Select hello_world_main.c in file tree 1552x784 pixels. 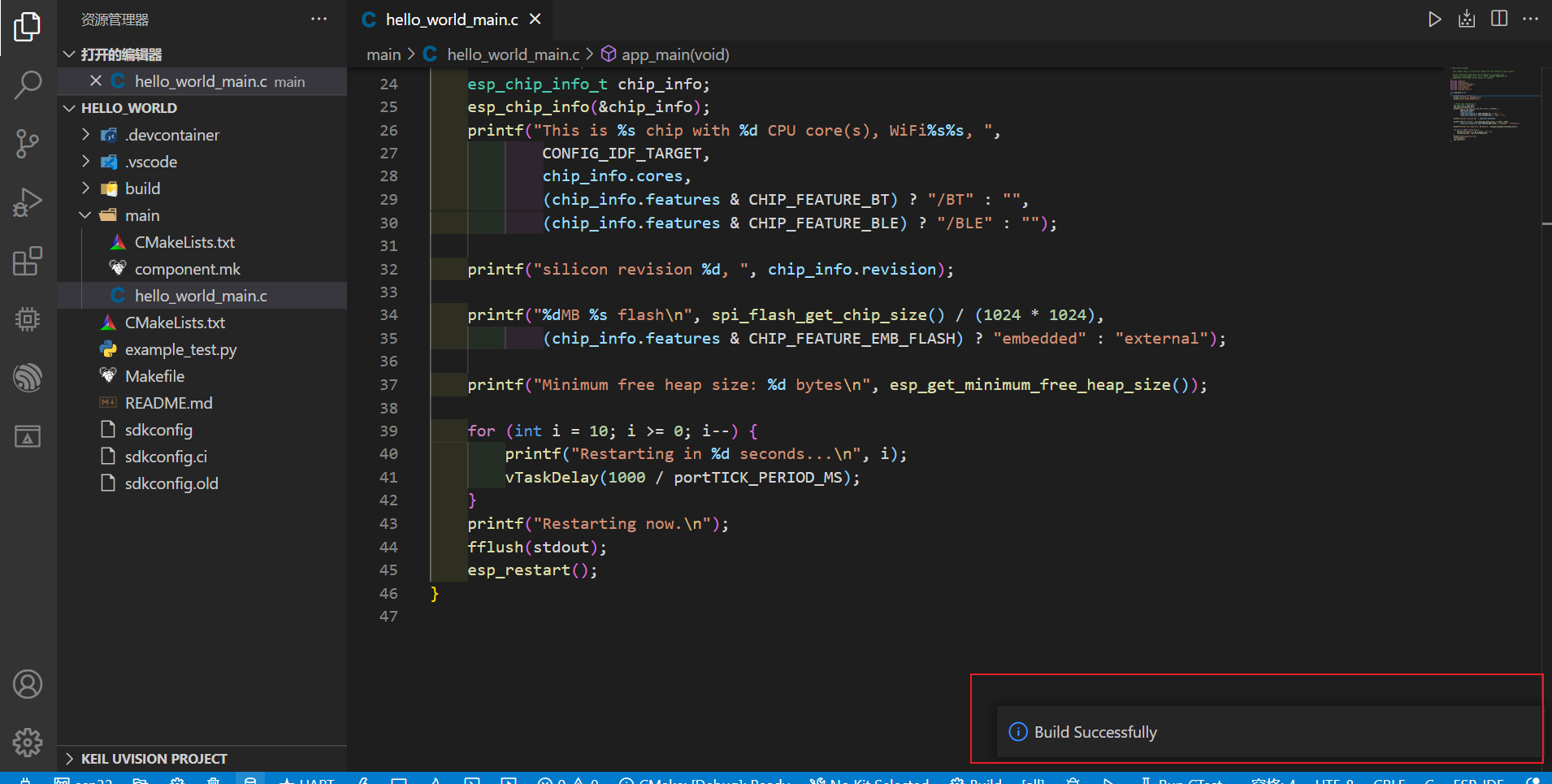click(202, 296)
